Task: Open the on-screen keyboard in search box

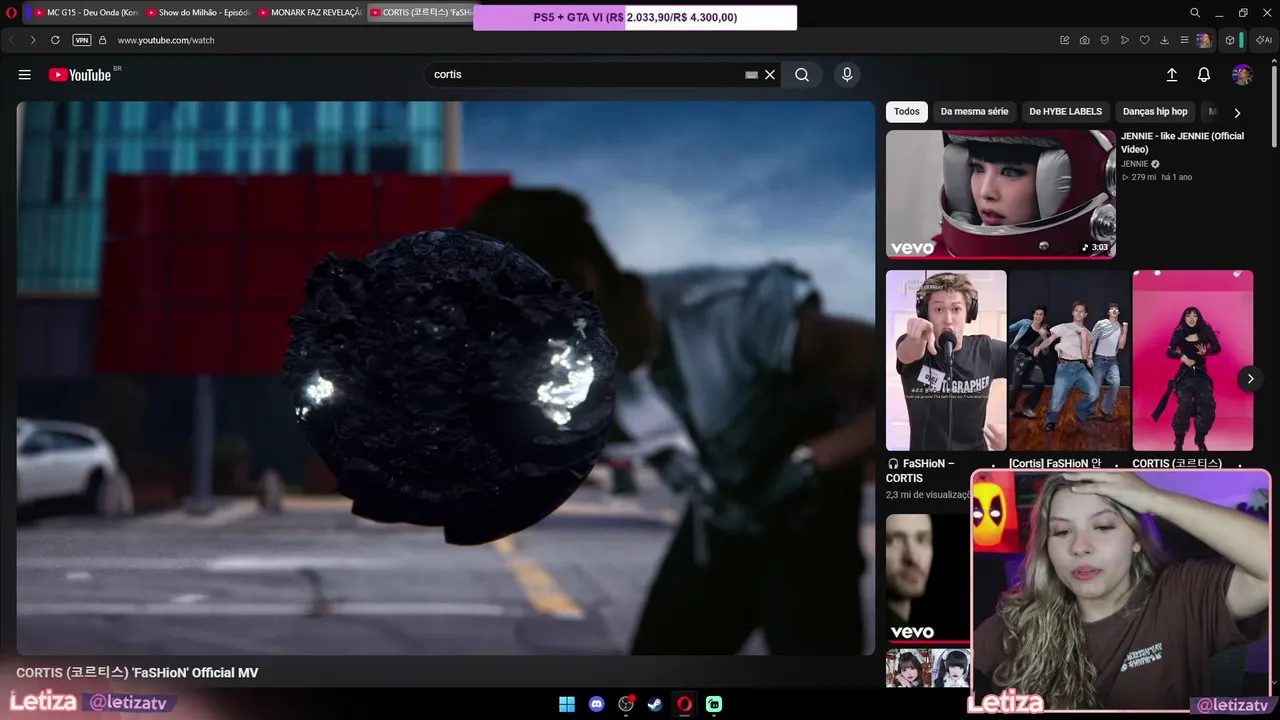Action: click(752, 75)
